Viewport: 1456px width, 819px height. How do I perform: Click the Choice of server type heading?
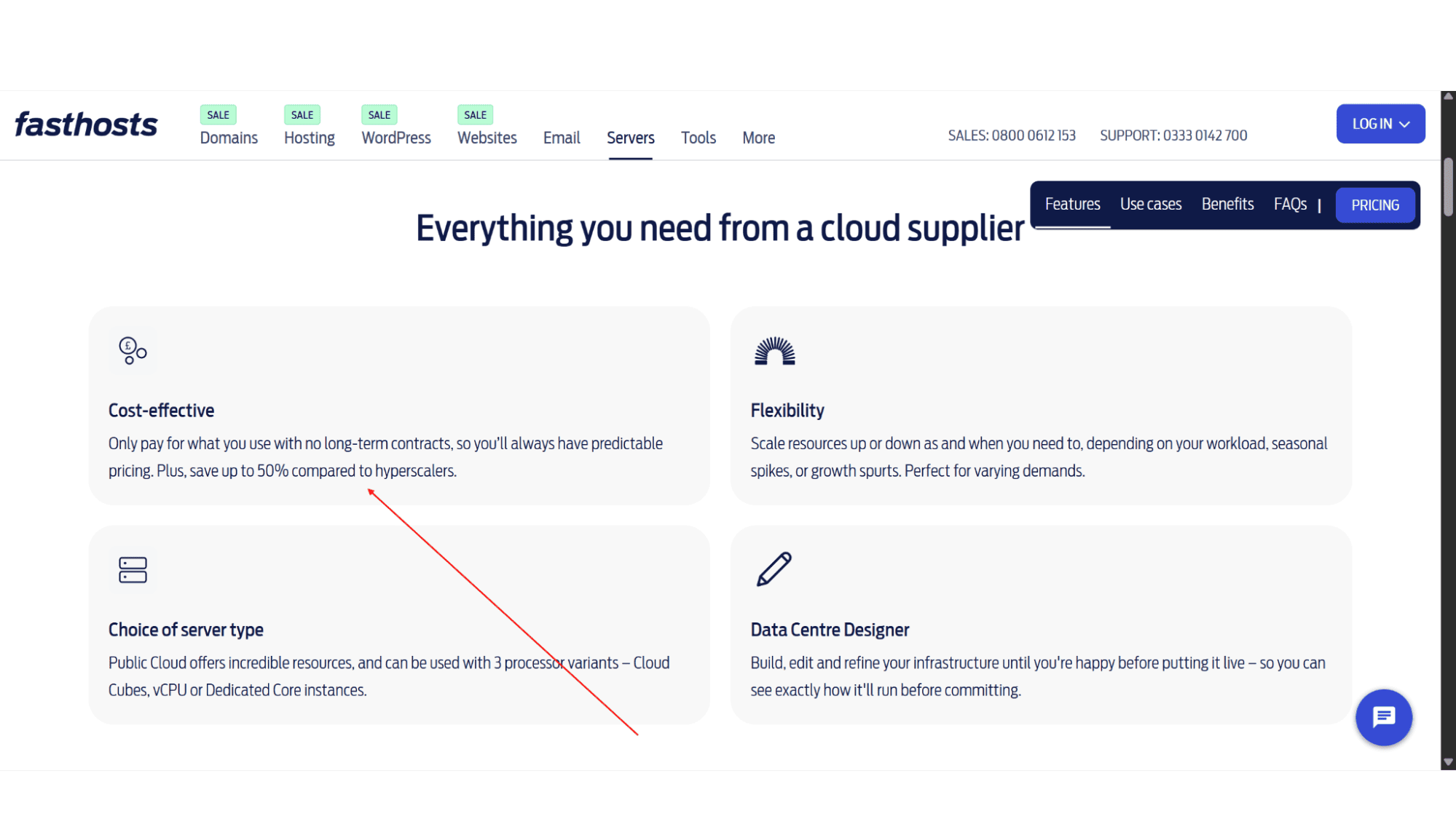pyautogui.click(x=186, y=630)
